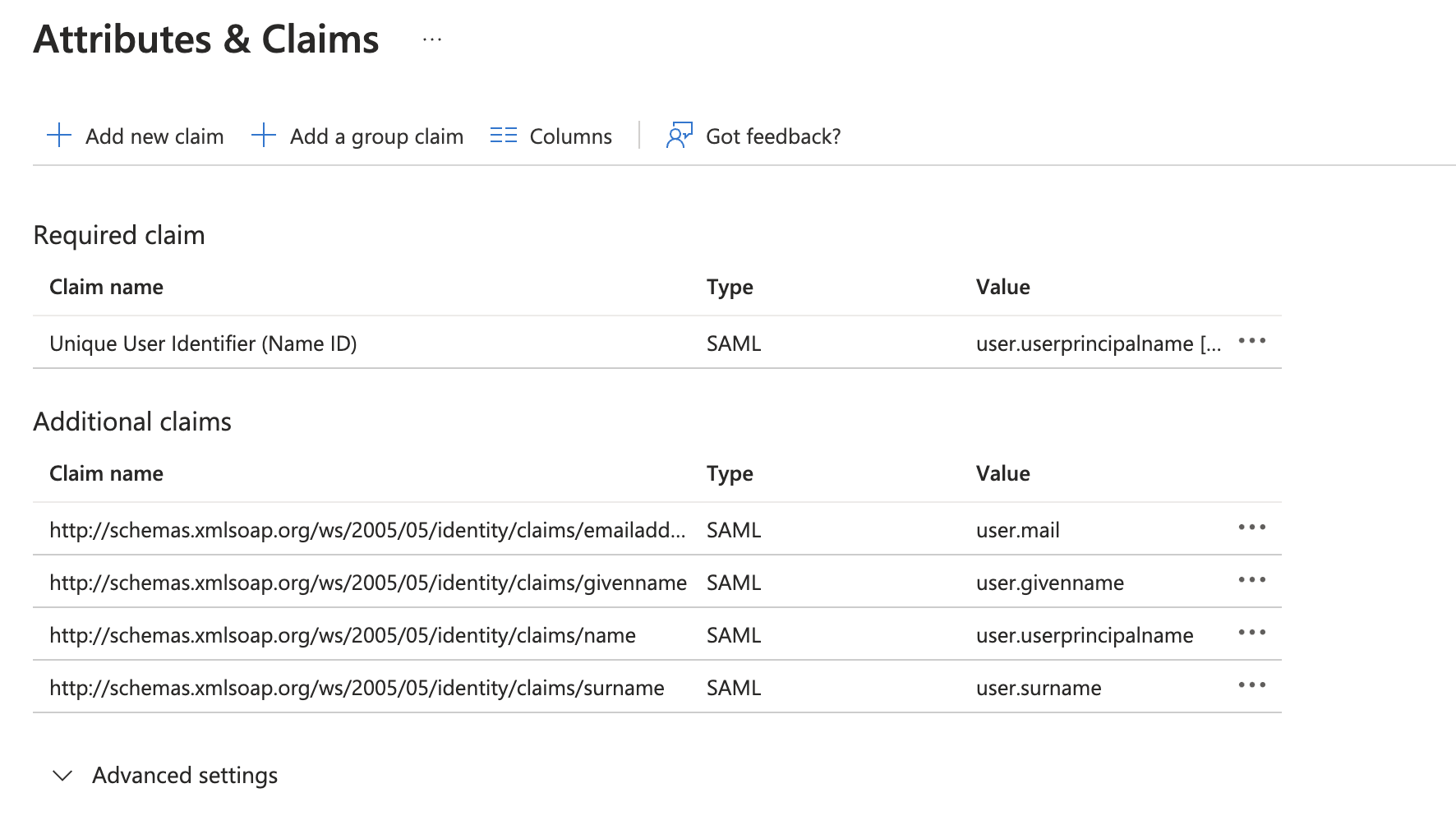
Task: Click Add a group claim
Action: click(x=375, y=136)
